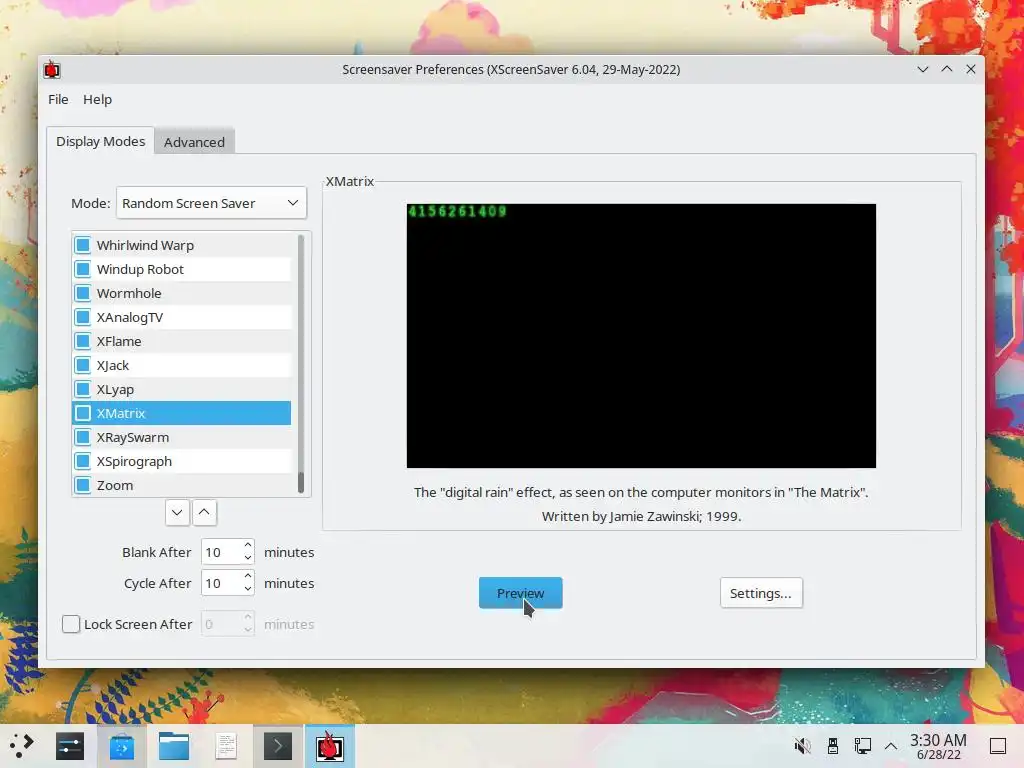Screen dimensions: 1024x768
Task: Switch to the Advanced tab
Action: pos(194,142)
